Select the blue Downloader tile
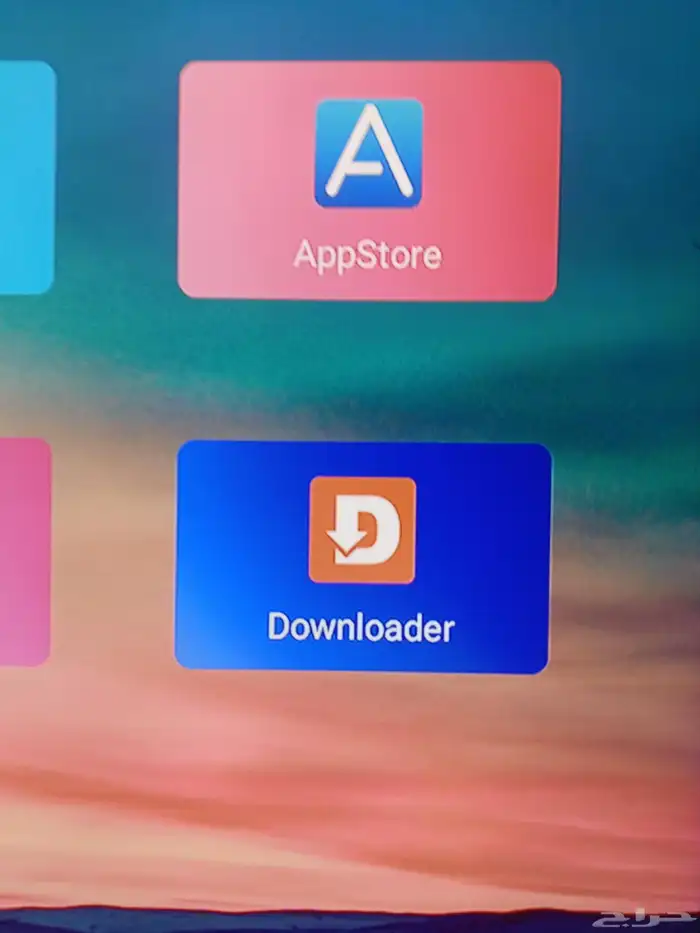This screenshot has width=700, height=933. (x=362, y=557)
